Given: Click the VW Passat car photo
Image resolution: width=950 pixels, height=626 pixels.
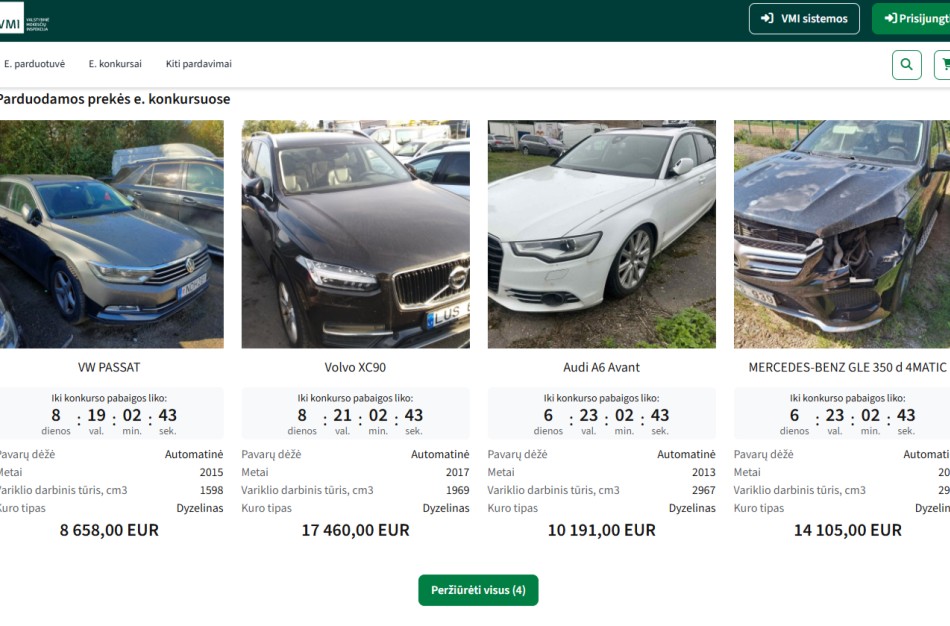Looking at the screenshot, I should coord(109,234).
